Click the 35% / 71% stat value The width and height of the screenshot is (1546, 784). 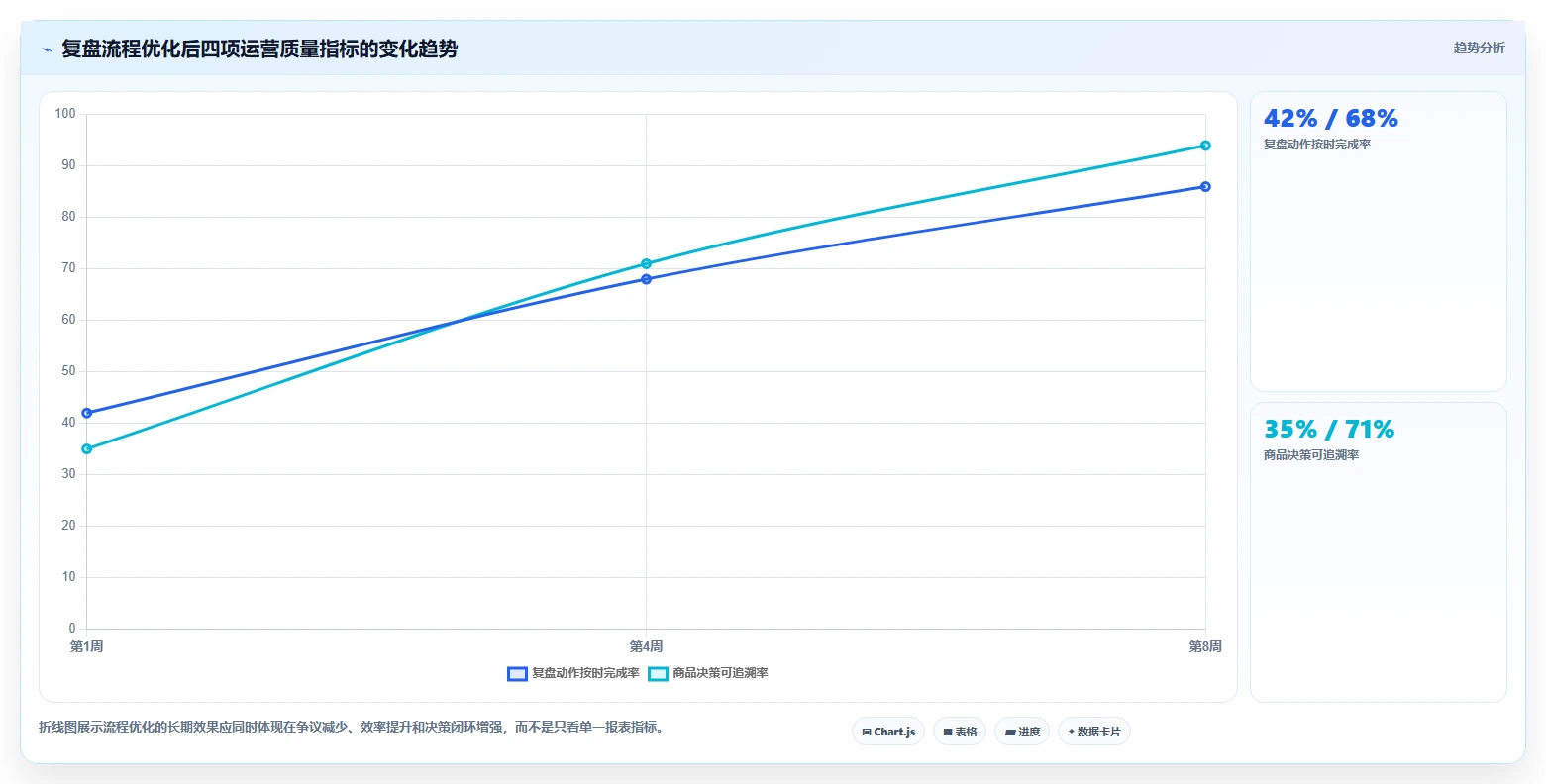[x=1329, y=430]
